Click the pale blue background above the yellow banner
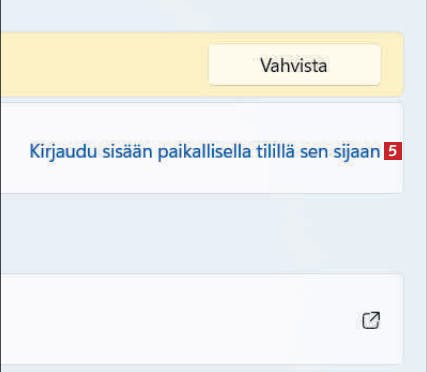The width and height of the screenshot is (427, 372). (202, 16)
